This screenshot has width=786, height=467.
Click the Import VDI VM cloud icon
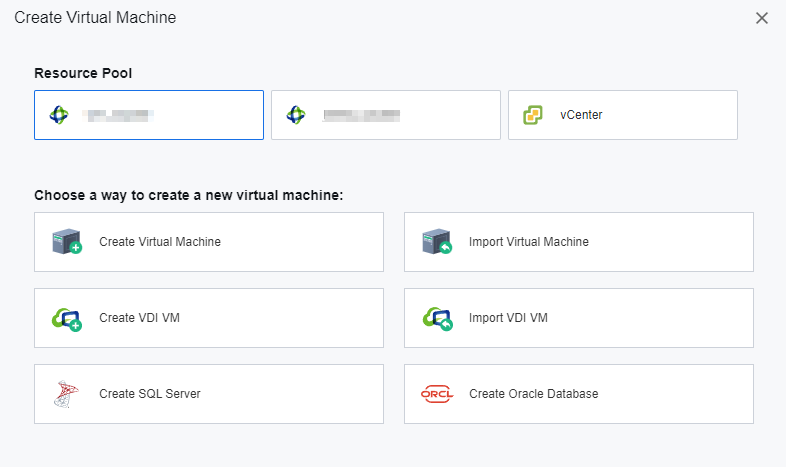pyautogui.click(x=437, y=318)
